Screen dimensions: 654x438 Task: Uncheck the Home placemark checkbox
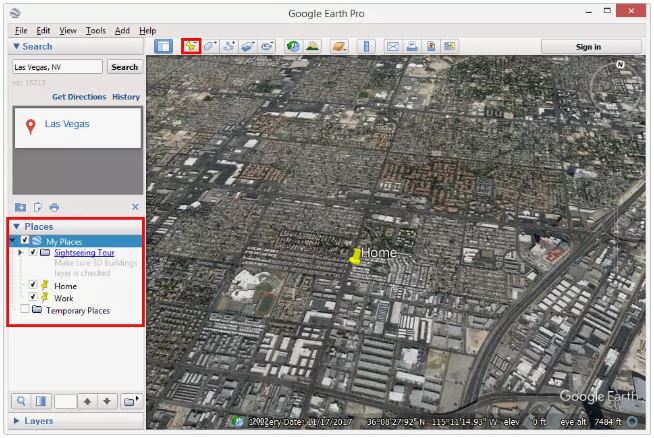click(33, 285)
